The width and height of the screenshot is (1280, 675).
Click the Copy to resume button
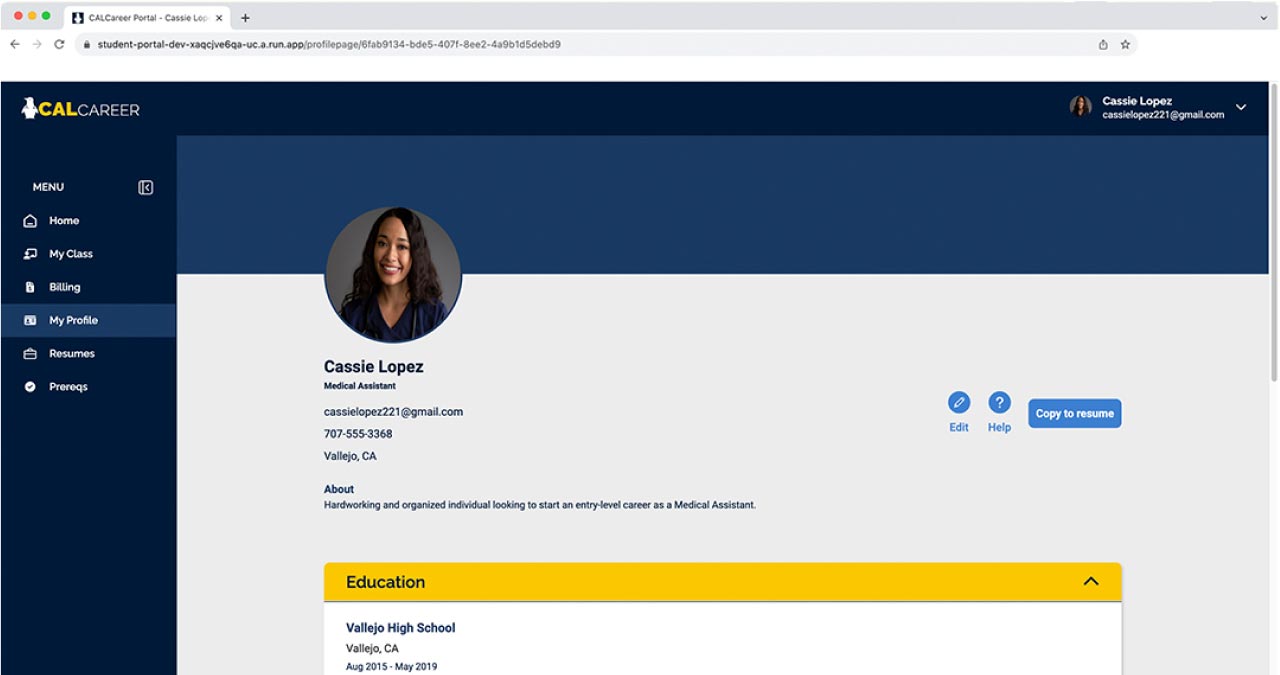[1074, 414]
